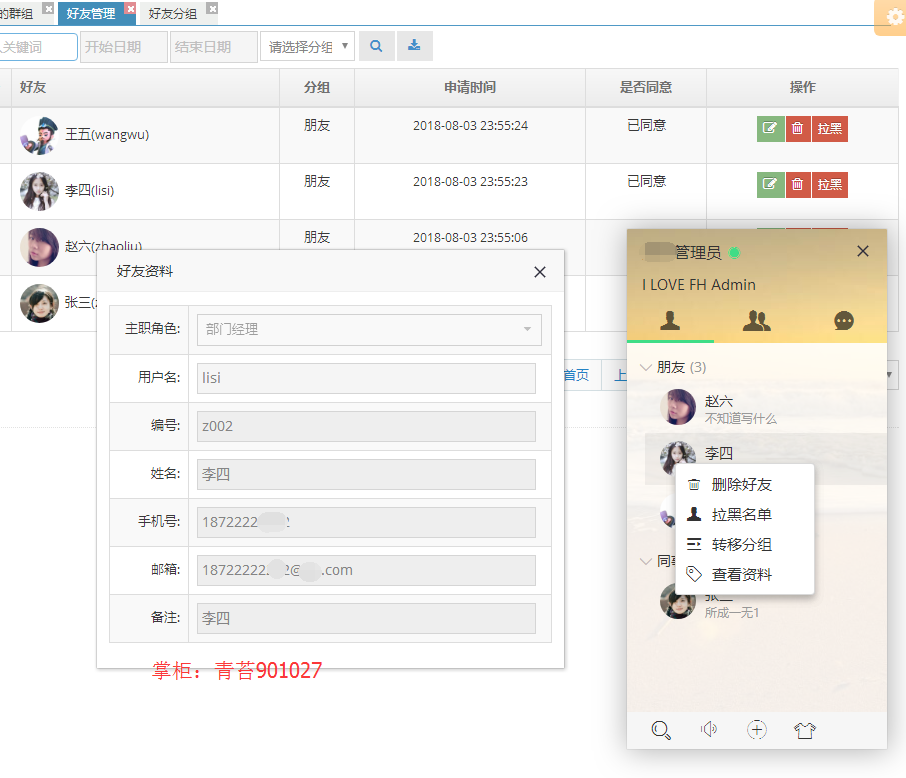Edit the 李四 friend row
Image resolution: width=906 pixels, height=778 pixels.
[x=770, y=184]
